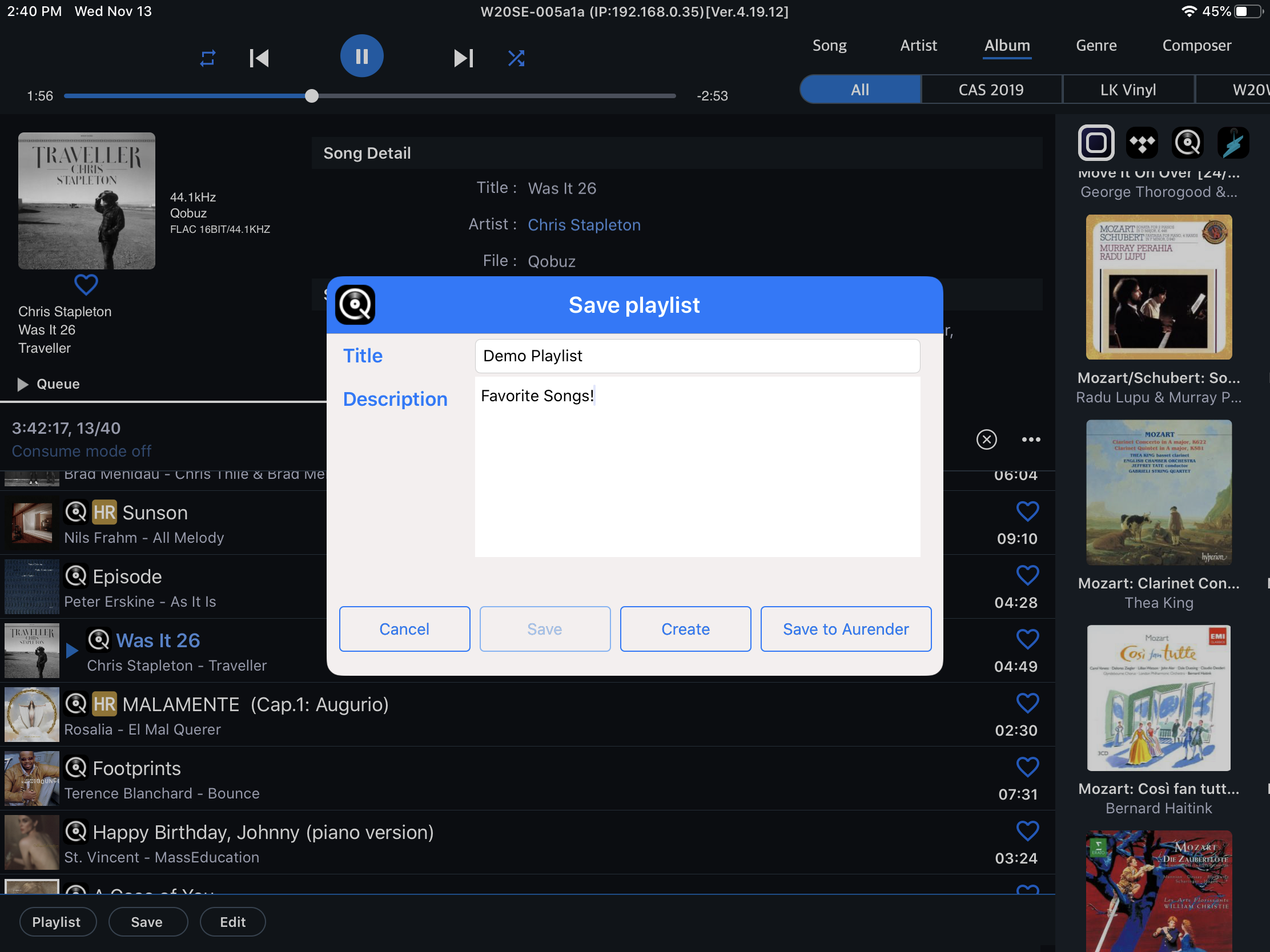The width and height of the screenshot is (1270, 952).
Task: Select the Qobuz source icon
Action: 1187,142
